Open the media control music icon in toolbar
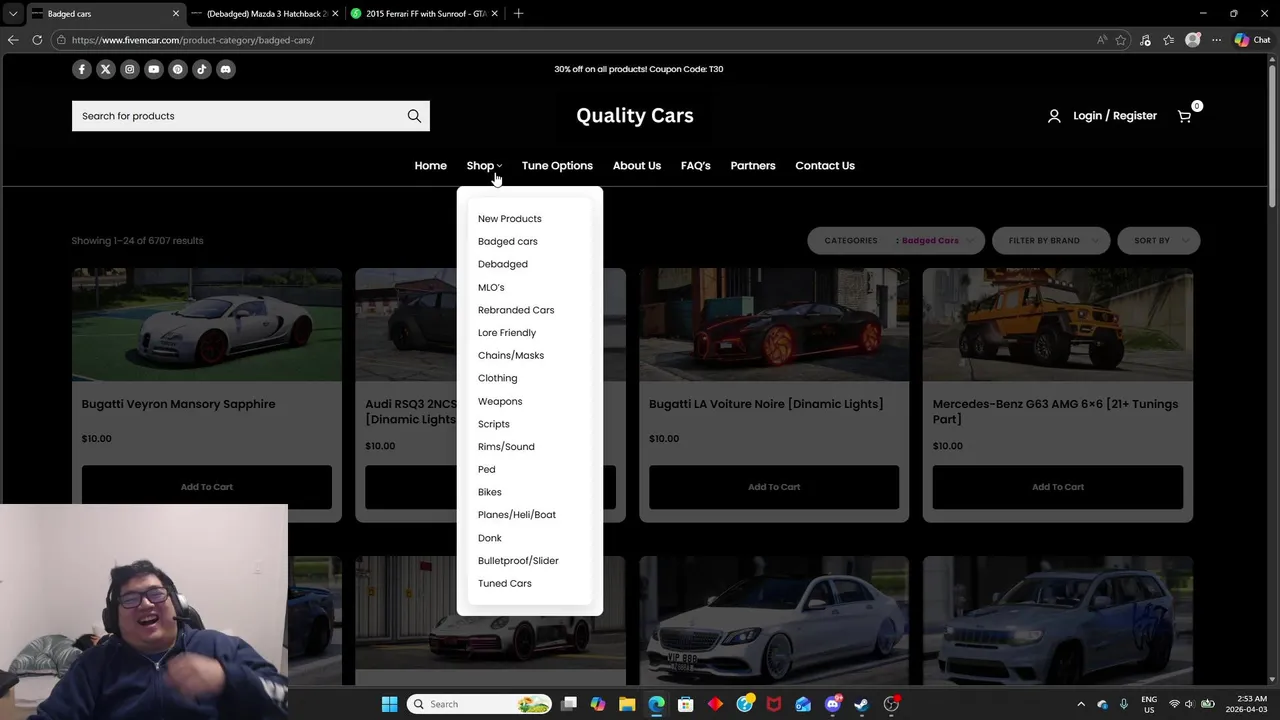Screen dimensions: 1280x720 coord(1145,40)
